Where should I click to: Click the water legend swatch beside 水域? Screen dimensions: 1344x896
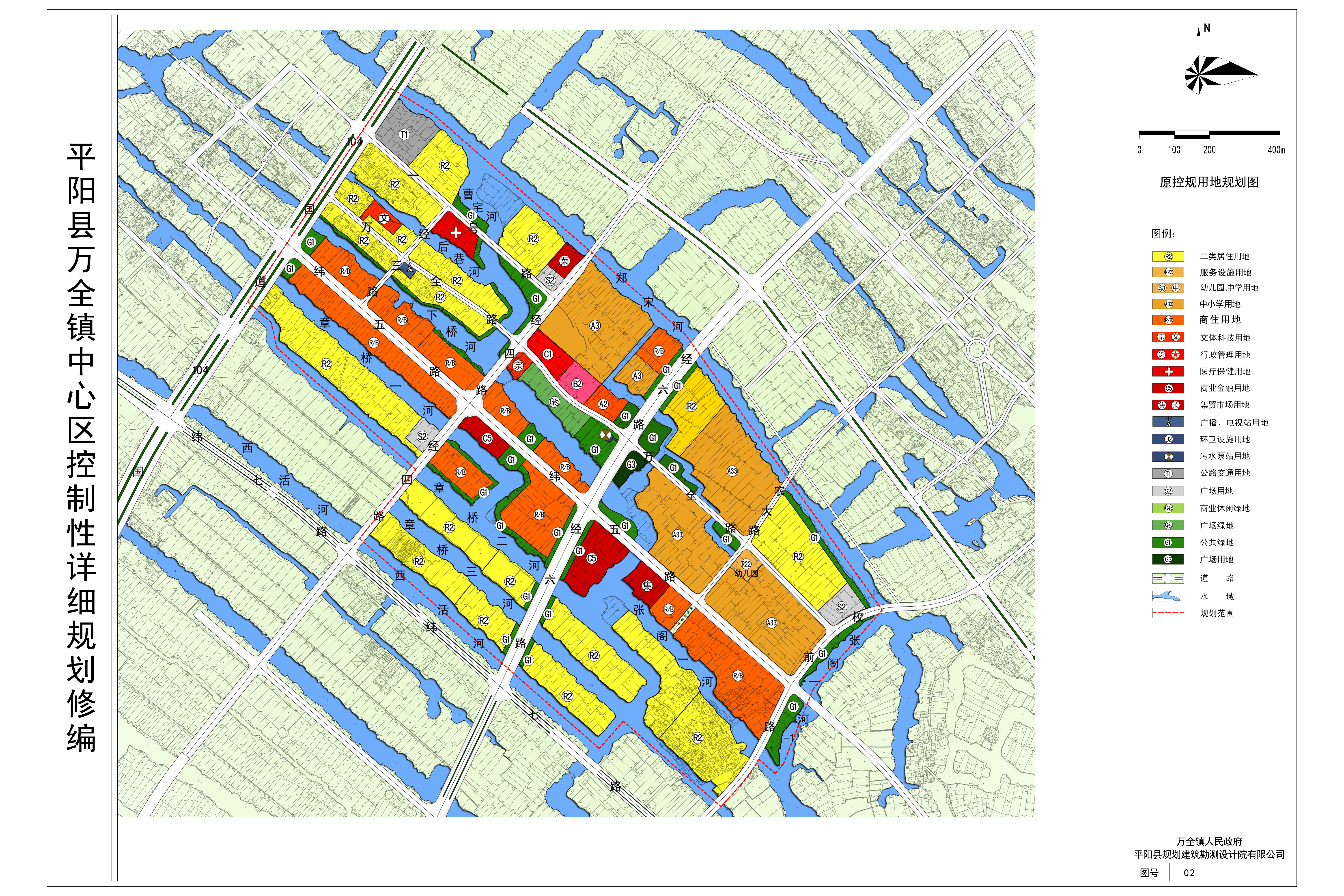click(x=1168, y=597)
